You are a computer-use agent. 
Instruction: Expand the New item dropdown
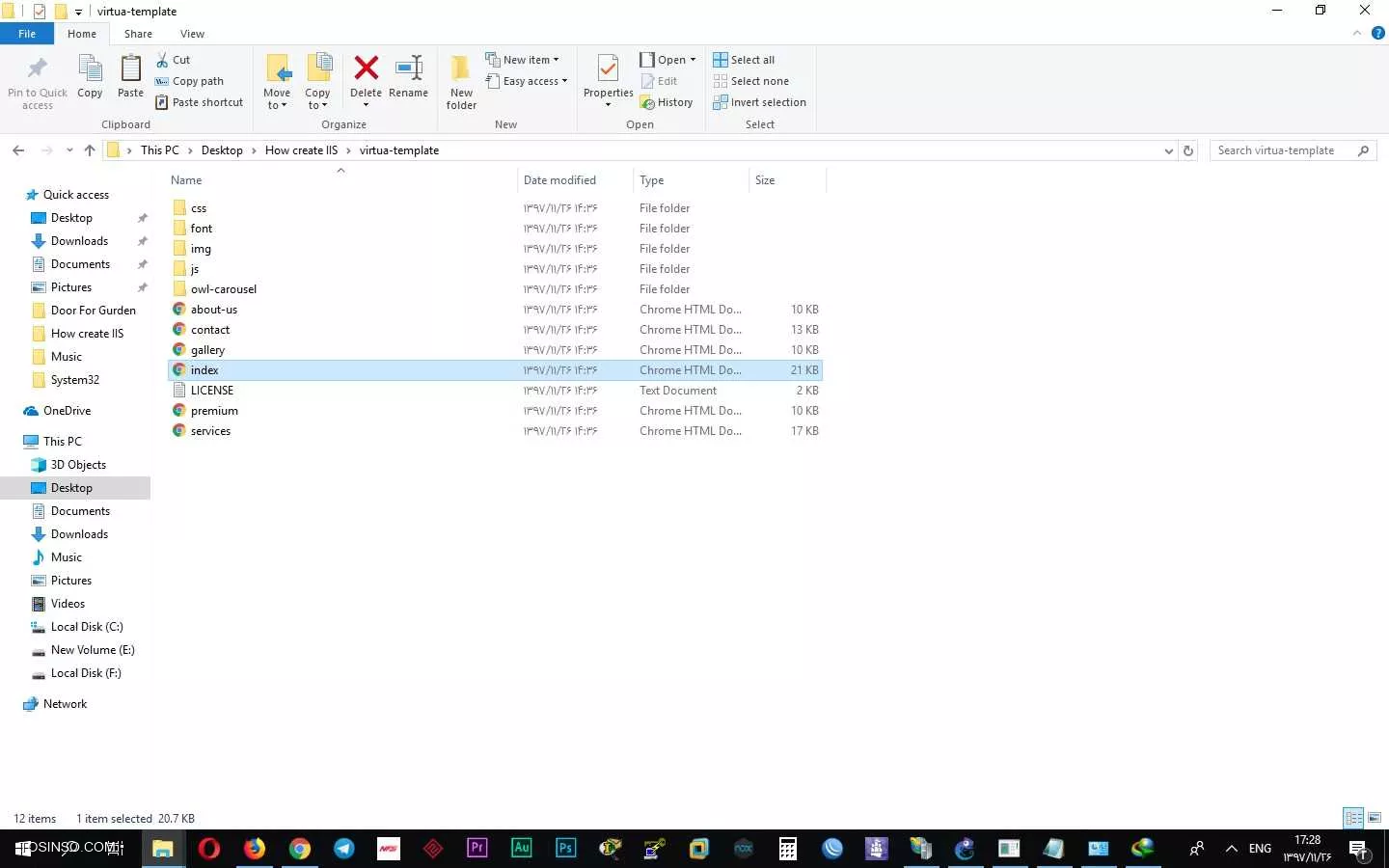pyautogui.click(x=522, y=60)
